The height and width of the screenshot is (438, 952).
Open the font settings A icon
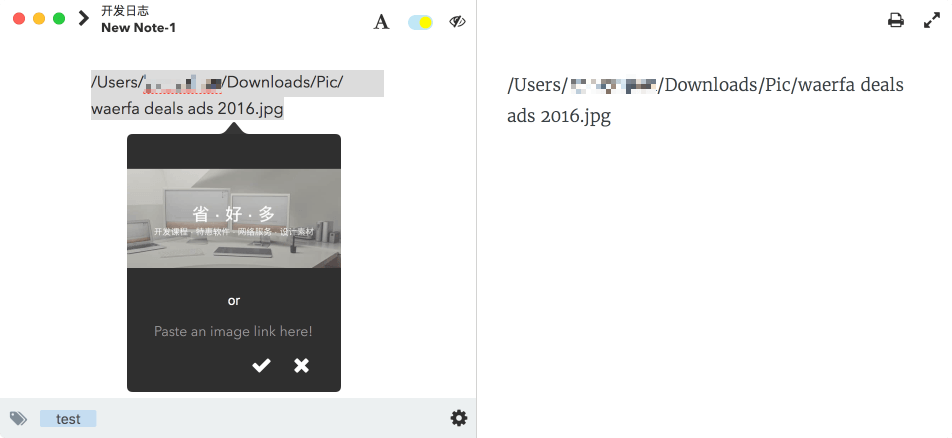point(381,22)
